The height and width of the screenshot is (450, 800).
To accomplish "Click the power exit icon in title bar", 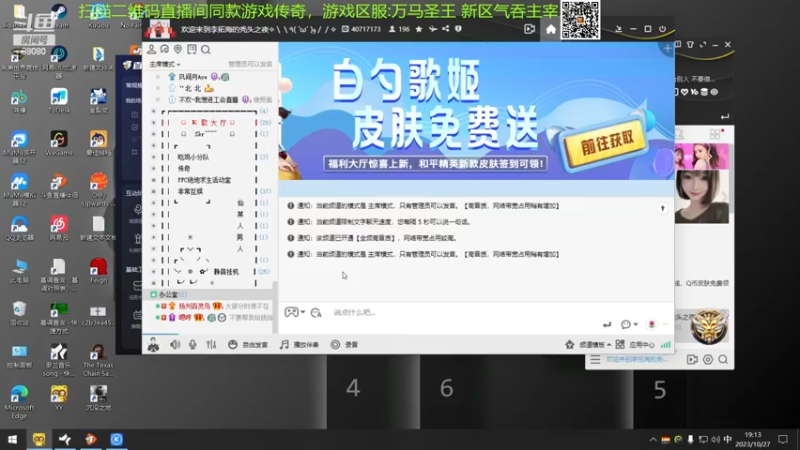I will click(662, 29).
